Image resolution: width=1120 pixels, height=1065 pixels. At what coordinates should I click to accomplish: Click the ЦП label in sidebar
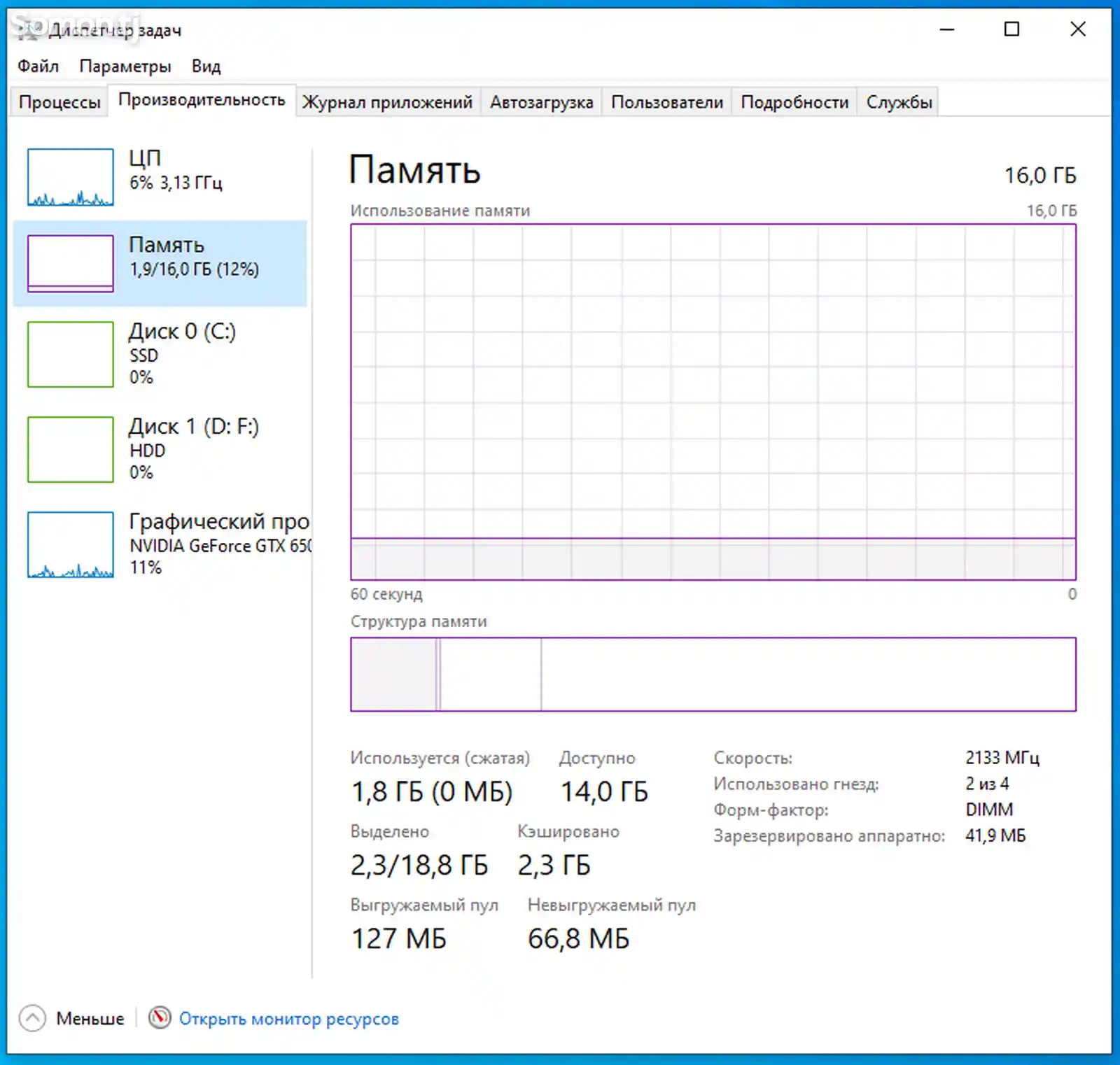[145, 158]
